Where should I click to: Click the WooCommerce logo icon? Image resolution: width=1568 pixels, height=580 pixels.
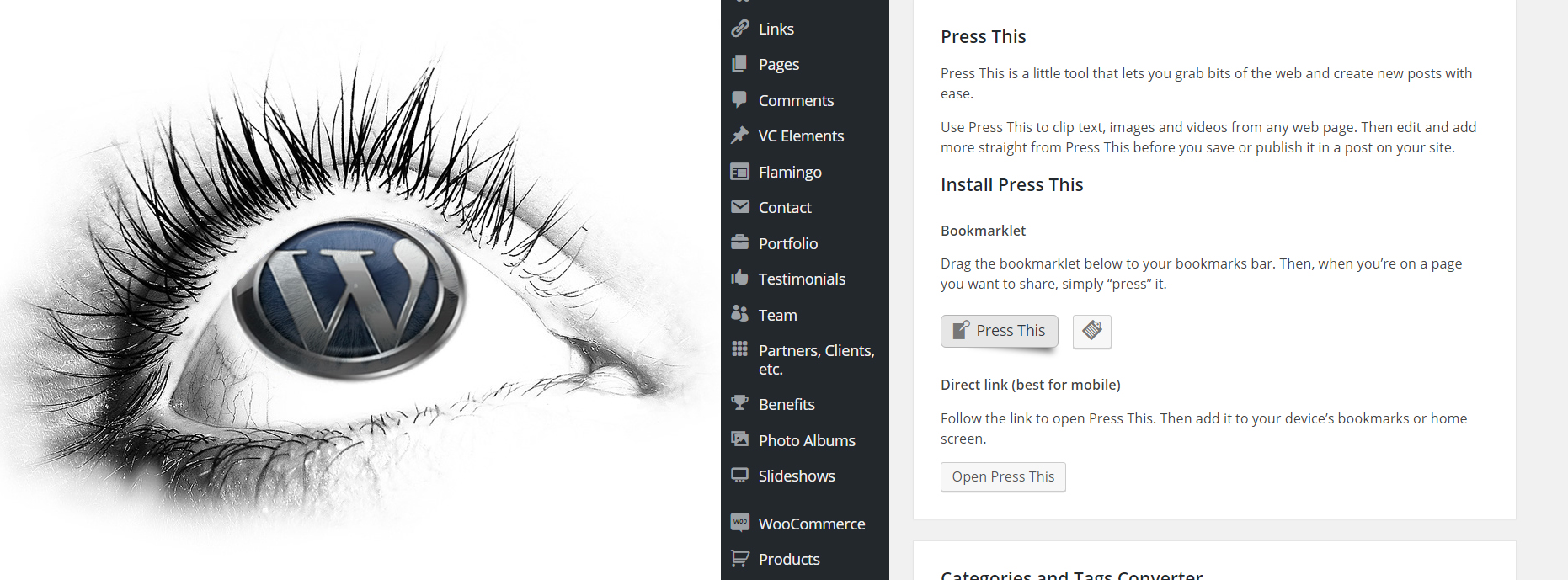click(x=740, y=523)
